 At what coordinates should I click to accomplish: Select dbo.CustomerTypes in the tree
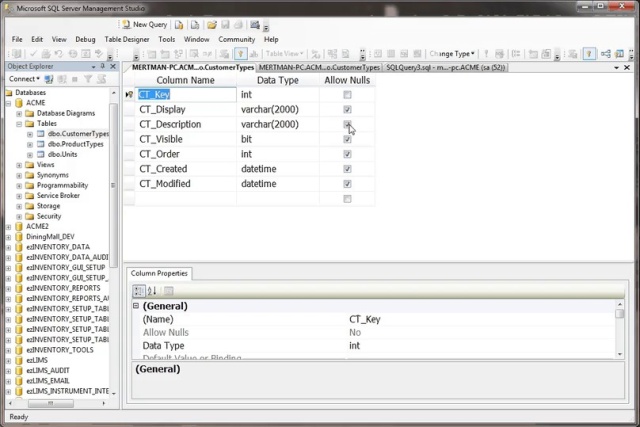[78, 134]
